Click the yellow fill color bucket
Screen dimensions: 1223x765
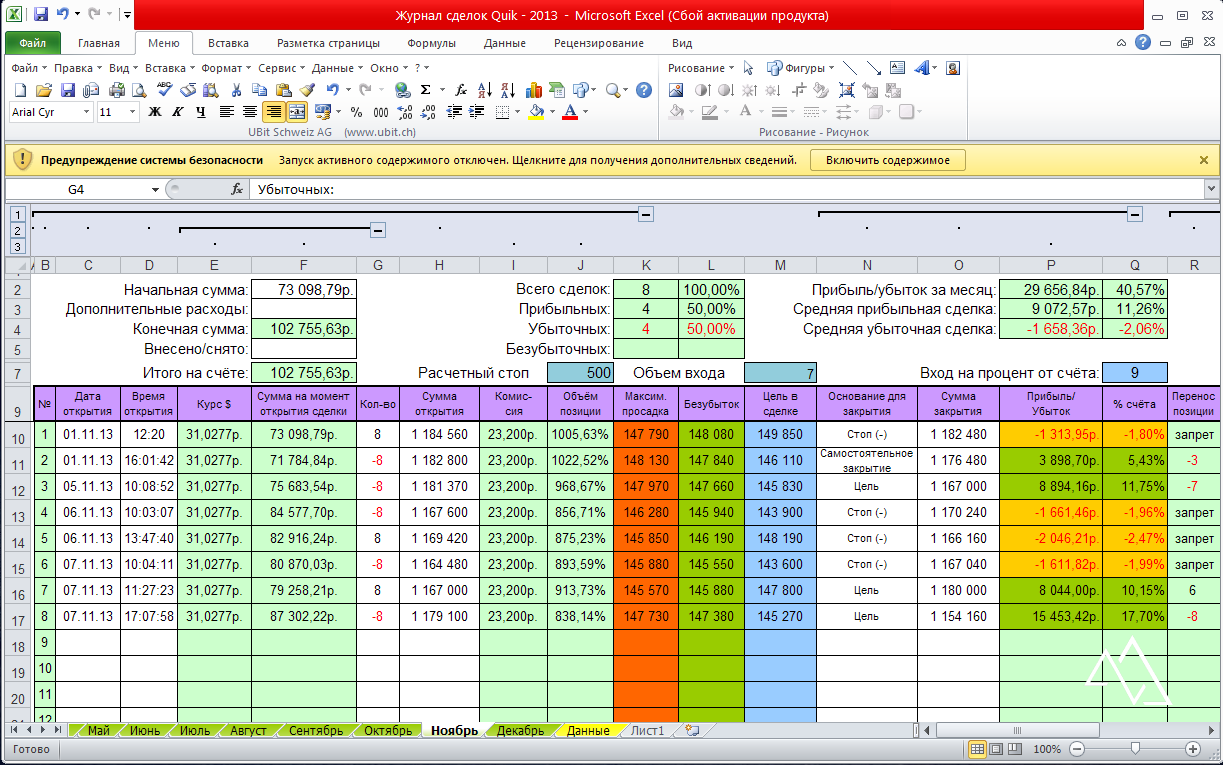[x=536, y=112]
